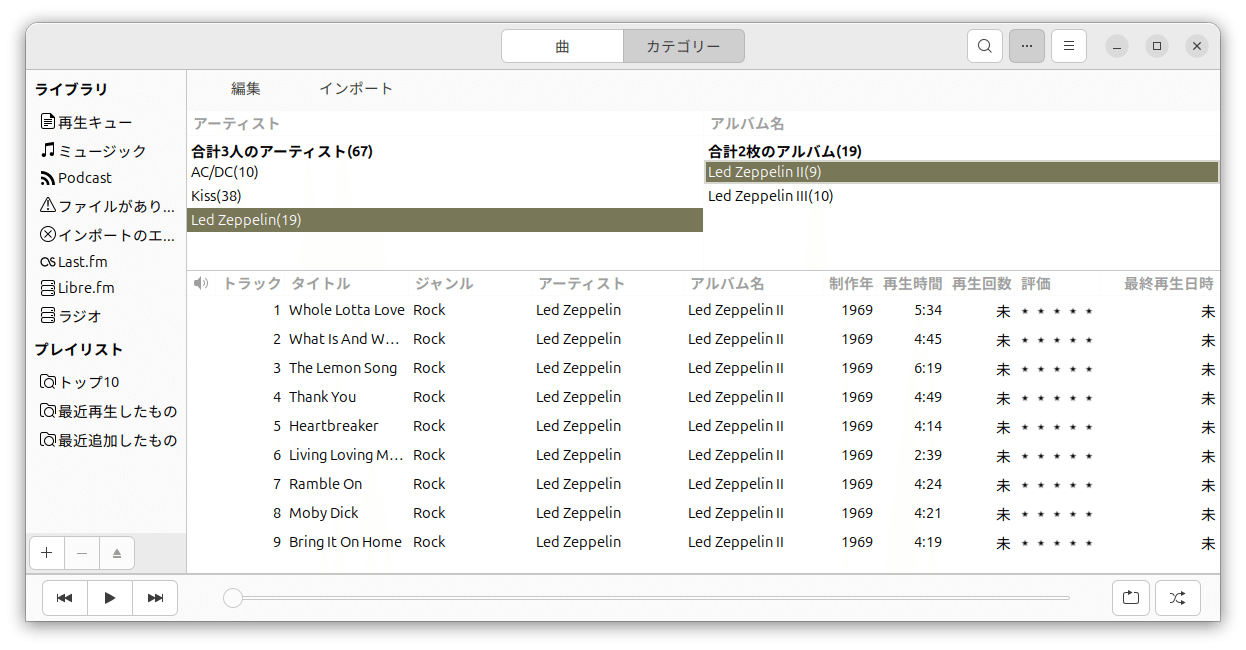The width and height of the screenshot is (1246, 650).
Task: Select the track Living Loving M…
Action: [x=703, y=455]
